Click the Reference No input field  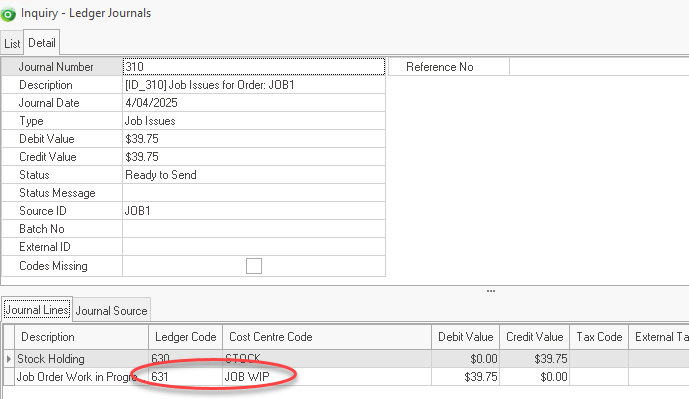pos(599,67)
